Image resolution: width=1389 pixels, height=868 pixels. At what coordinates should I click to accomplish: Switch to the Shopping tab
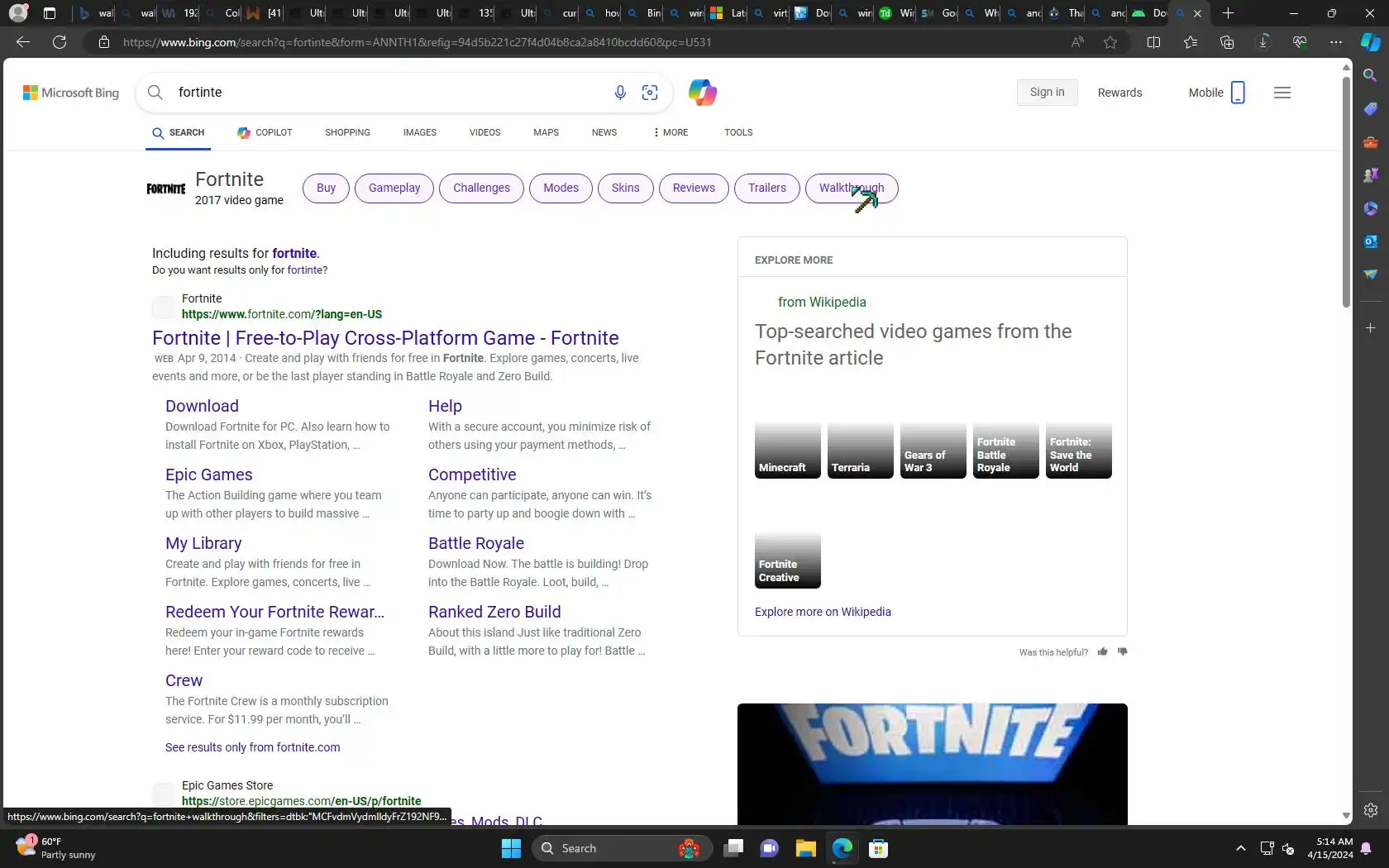(x=347, y=132)
